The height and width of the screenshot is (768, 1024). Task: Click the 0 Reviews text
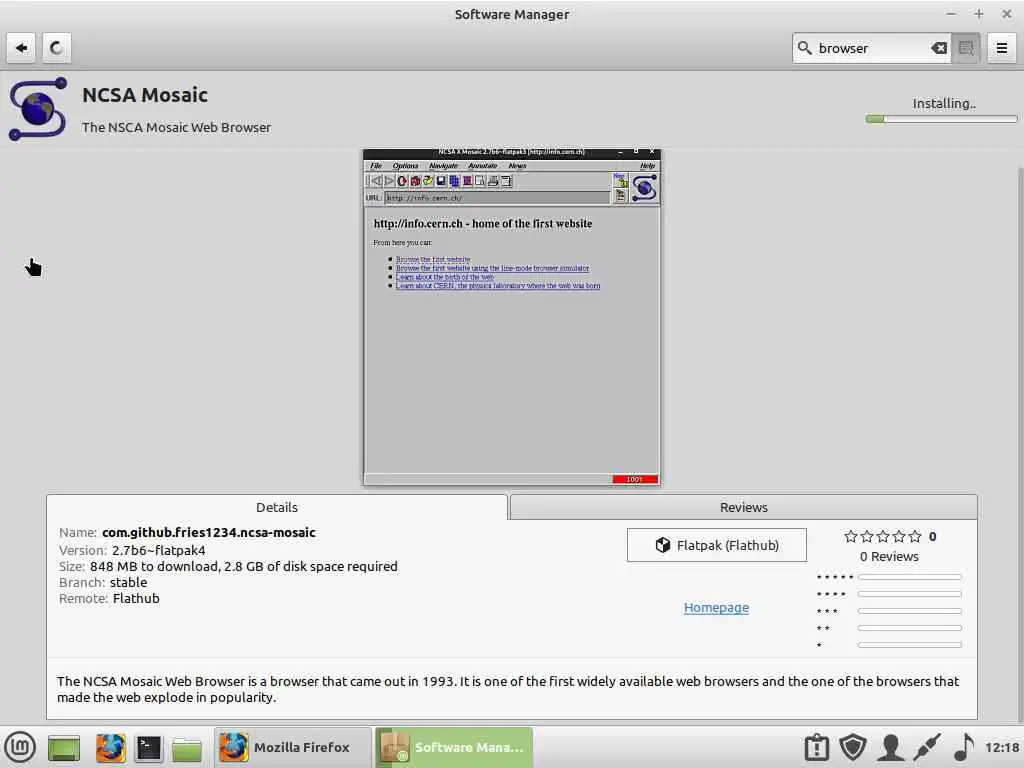click(889, 556)
